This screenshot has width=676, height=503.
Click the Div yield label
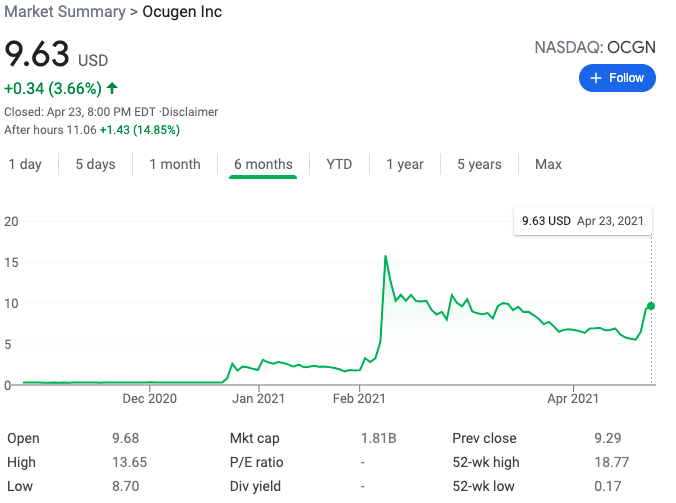pyautogui.click(x=255, y=487)
